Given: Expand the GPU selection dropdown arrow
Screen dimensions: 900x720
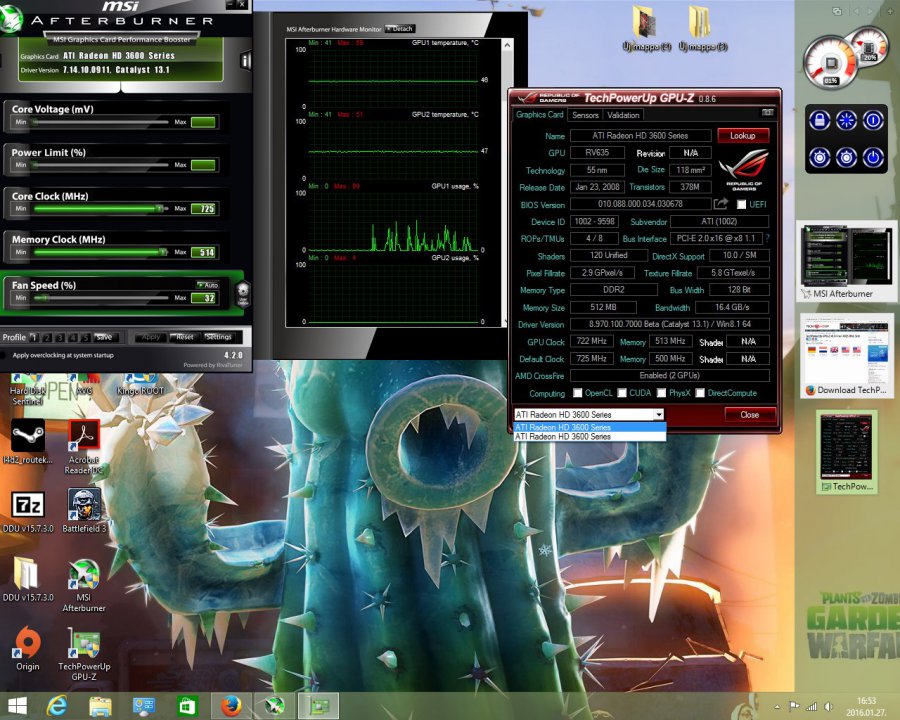Looking at the screenshot, I should [x=658, y=415].
